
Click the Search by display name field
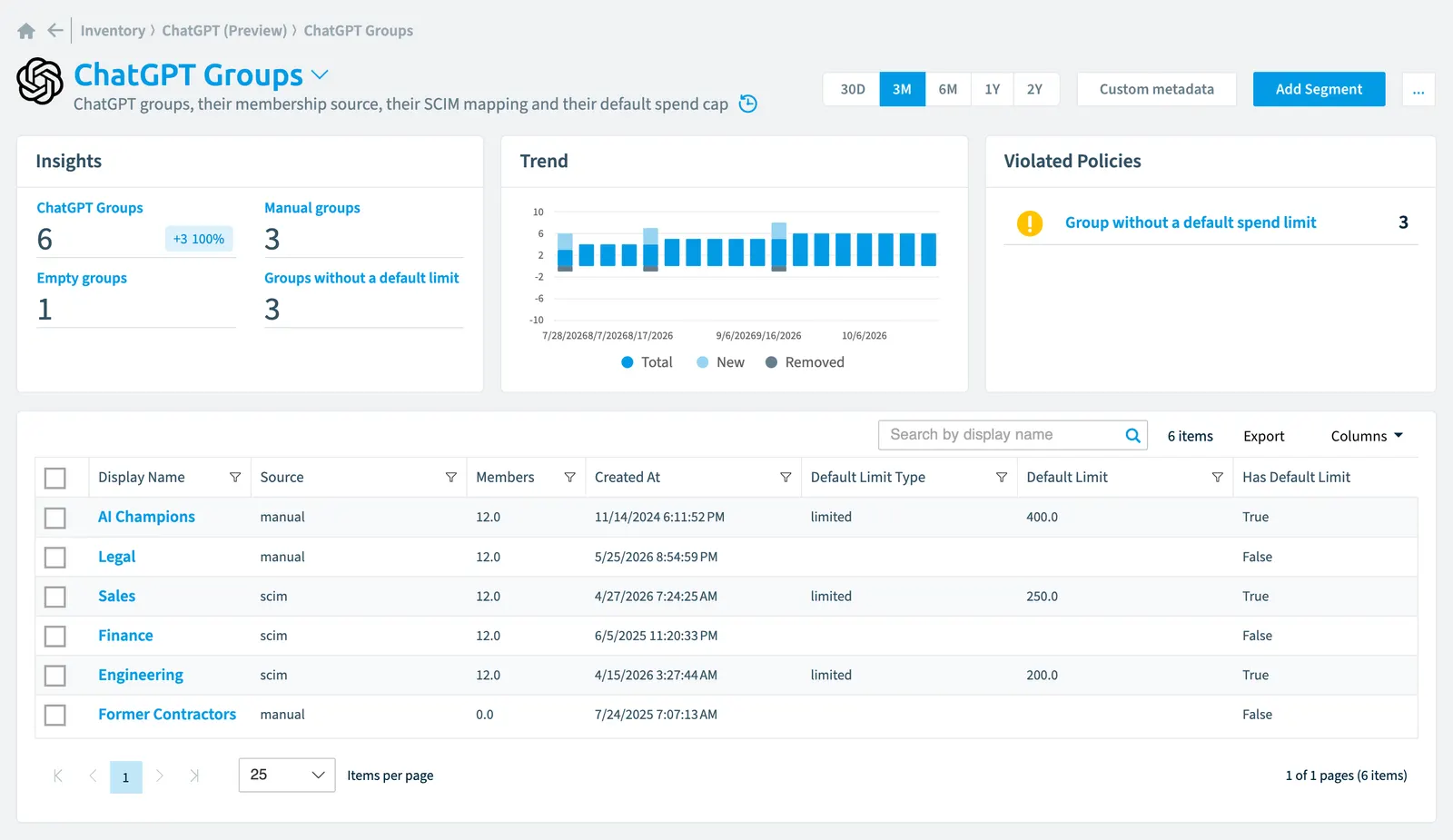tap(1003, 435)
